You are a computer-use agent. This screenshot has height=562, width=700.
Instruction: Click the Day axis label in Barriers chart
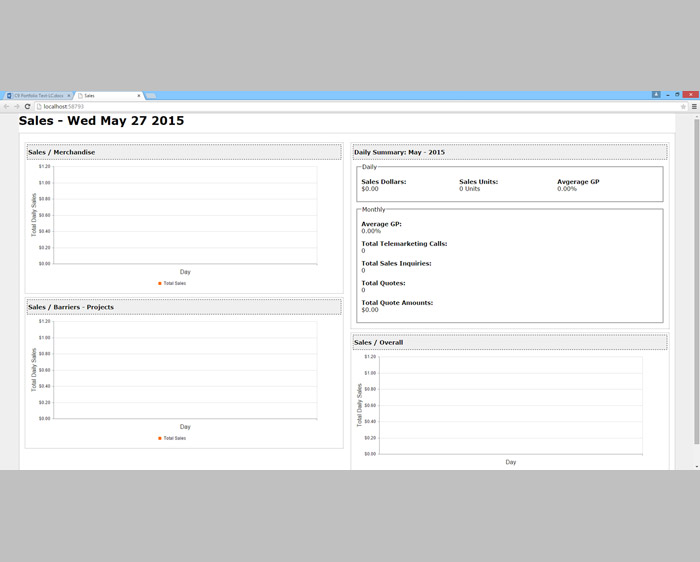coord(185,427)
